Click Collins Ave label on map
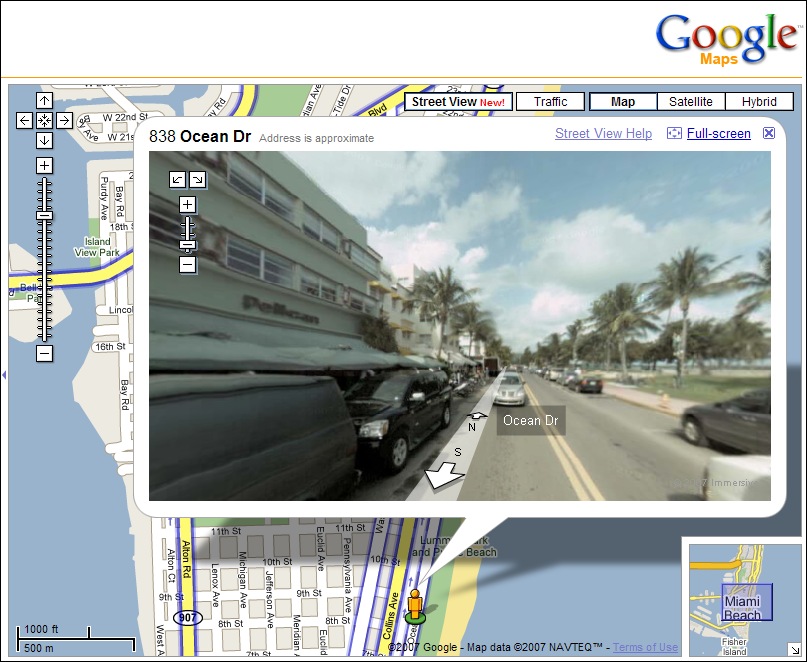The width and height of the screenshot is (807, 662). (x=391, y=616)
